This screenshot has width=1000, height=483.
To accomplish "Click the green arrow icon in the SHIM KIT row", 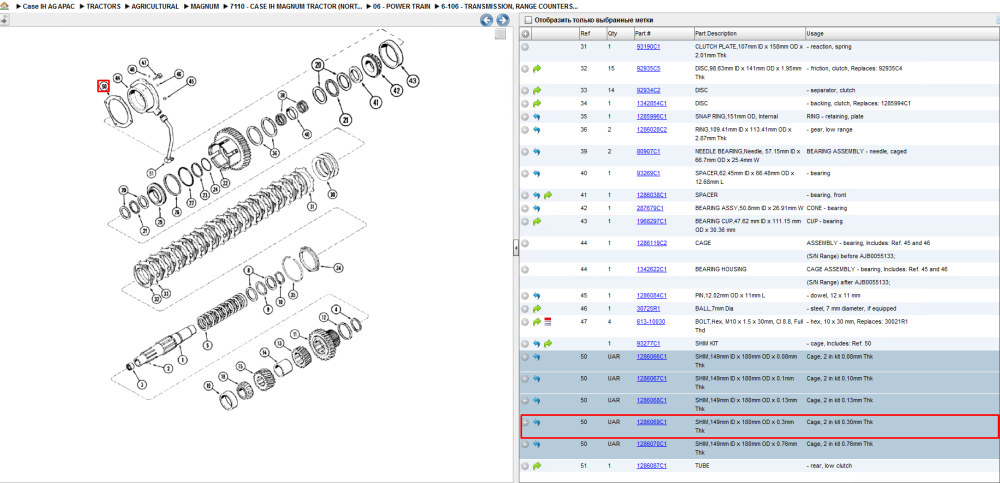I will coord(548,344).
